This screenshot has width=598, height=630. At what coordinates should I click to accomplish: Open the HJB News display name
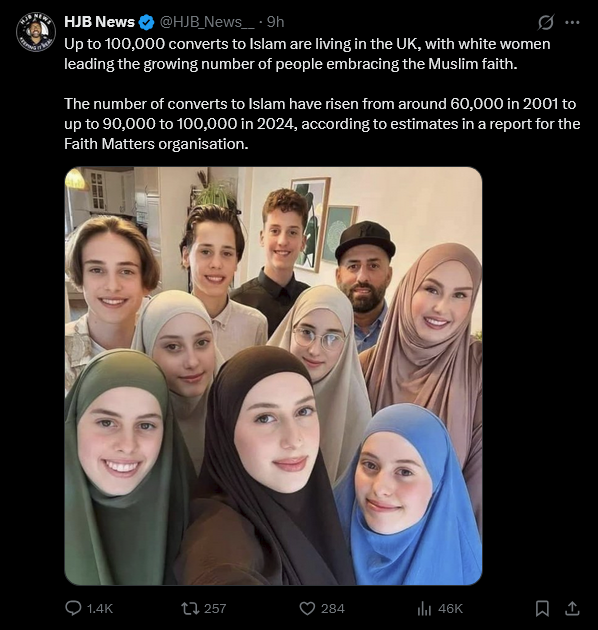[99, 22]
